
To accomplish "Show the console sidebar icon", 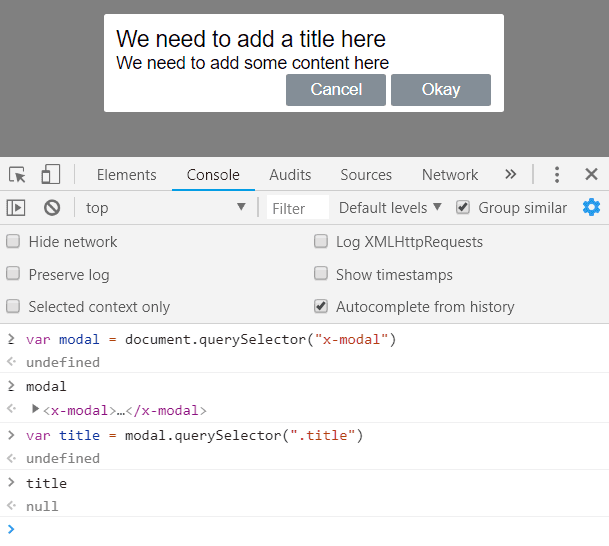I will coord(16,208).
